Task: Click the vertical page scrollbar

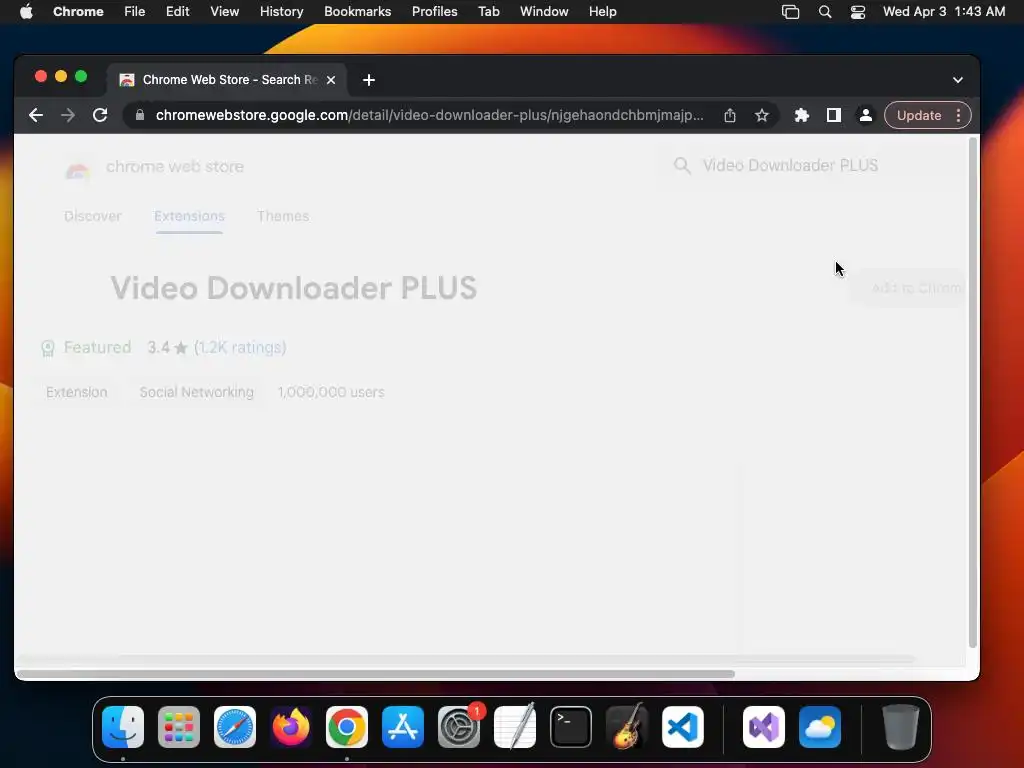Action: (x=972, y=392)
